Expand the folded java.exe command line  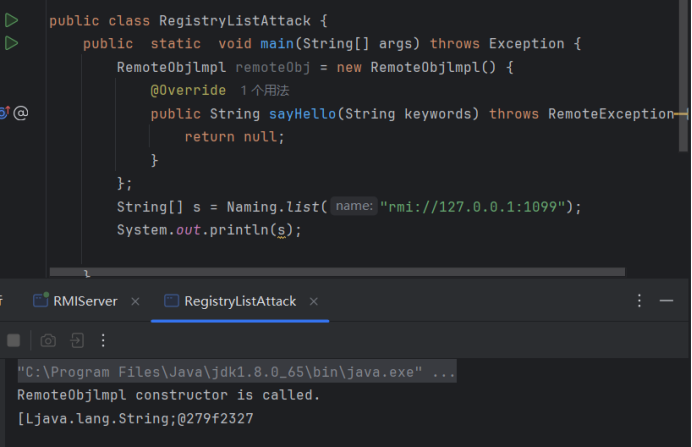click(441, 372)
